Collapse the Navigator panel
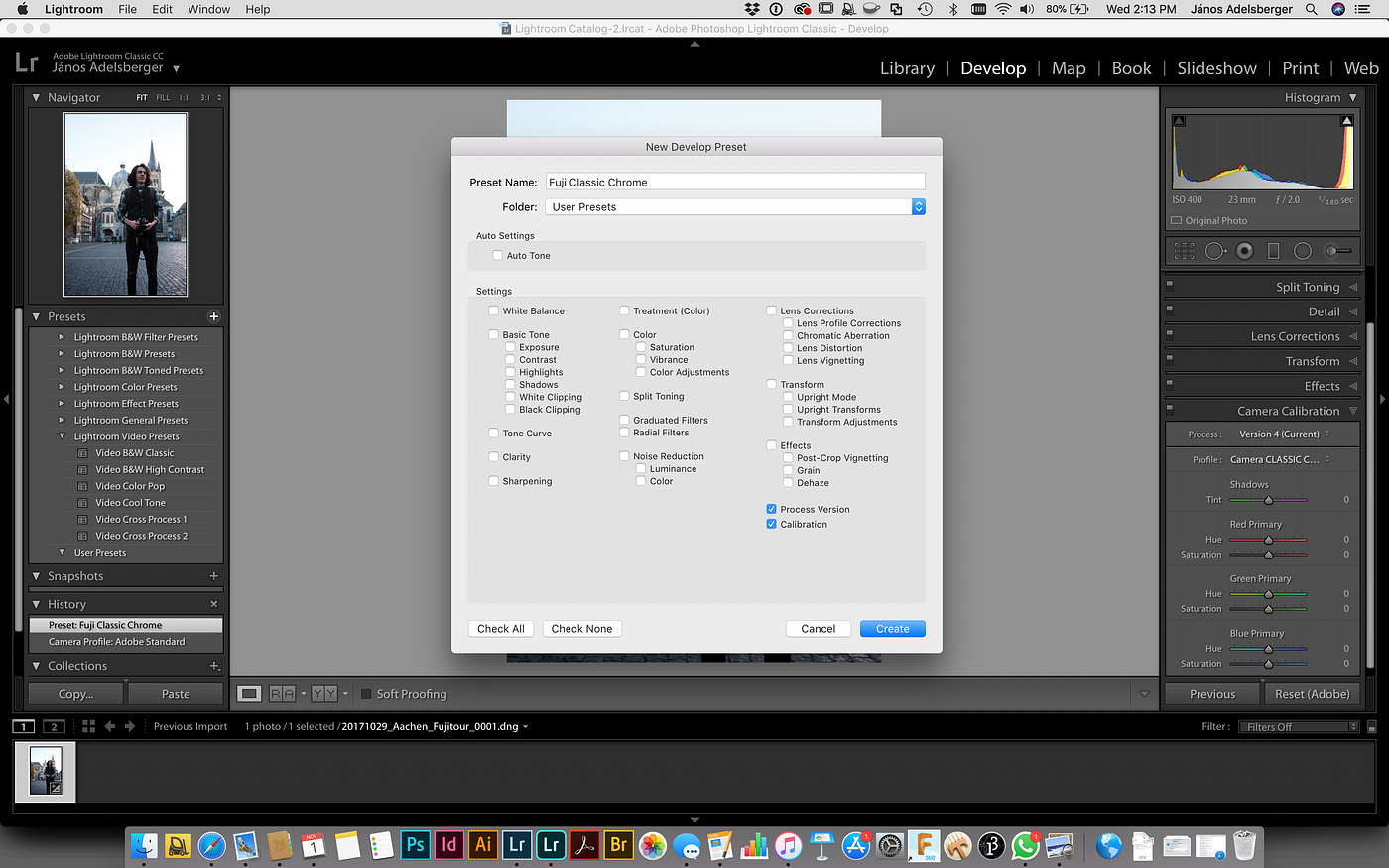The height and width of the screenshot is (868, 1389). [36, 97]
